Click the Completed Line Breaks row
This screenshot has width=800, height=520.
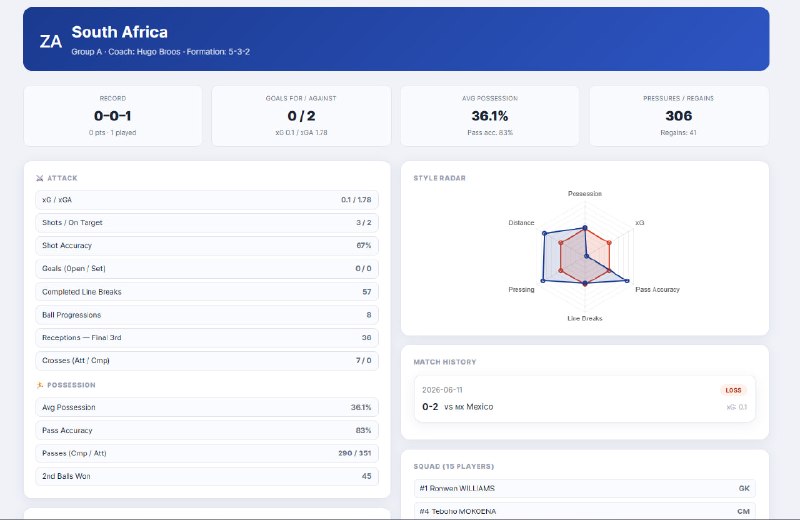[x=207, y=292]
